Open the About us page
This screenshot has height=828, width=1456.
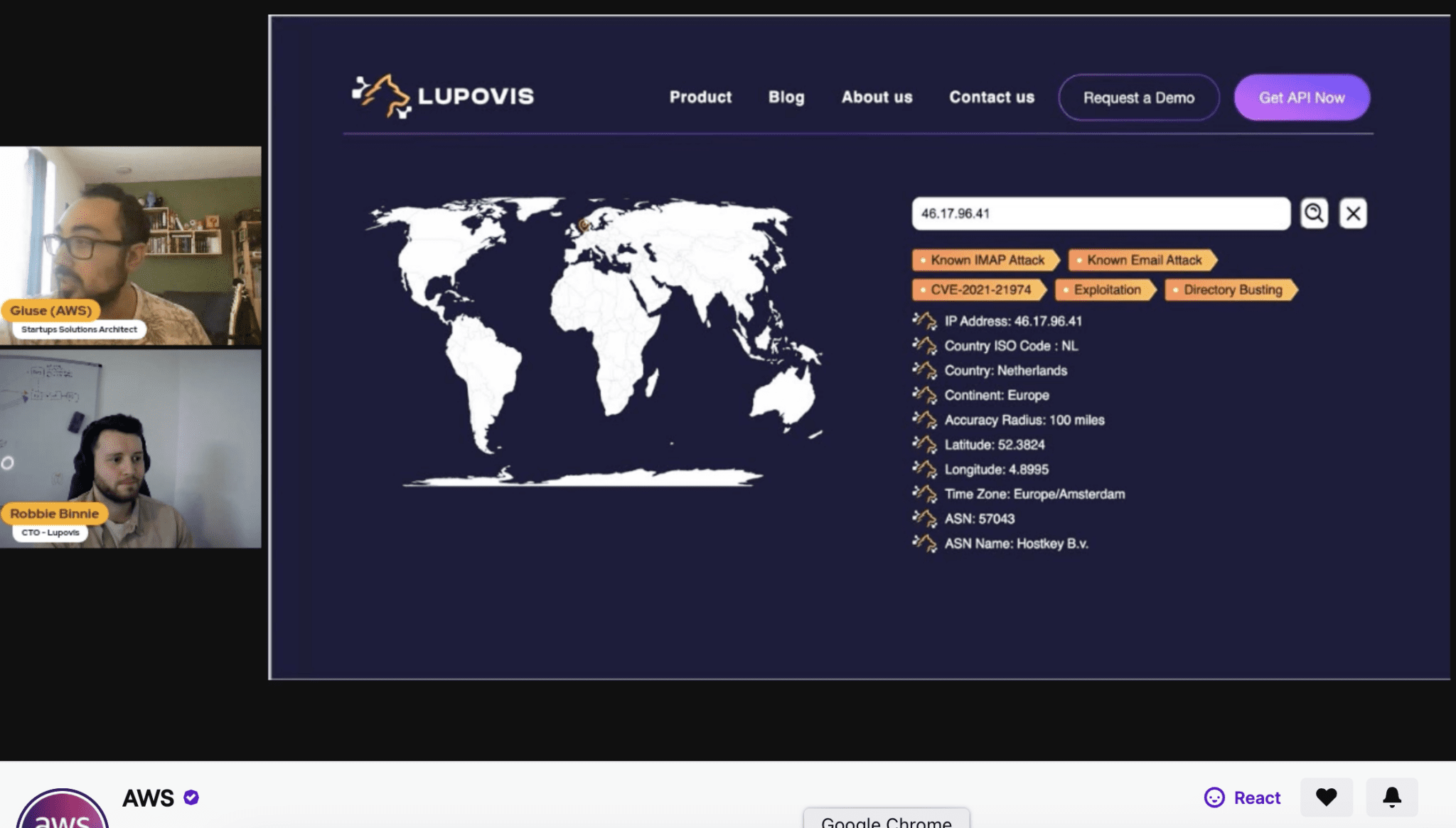(x=877, y=97)
